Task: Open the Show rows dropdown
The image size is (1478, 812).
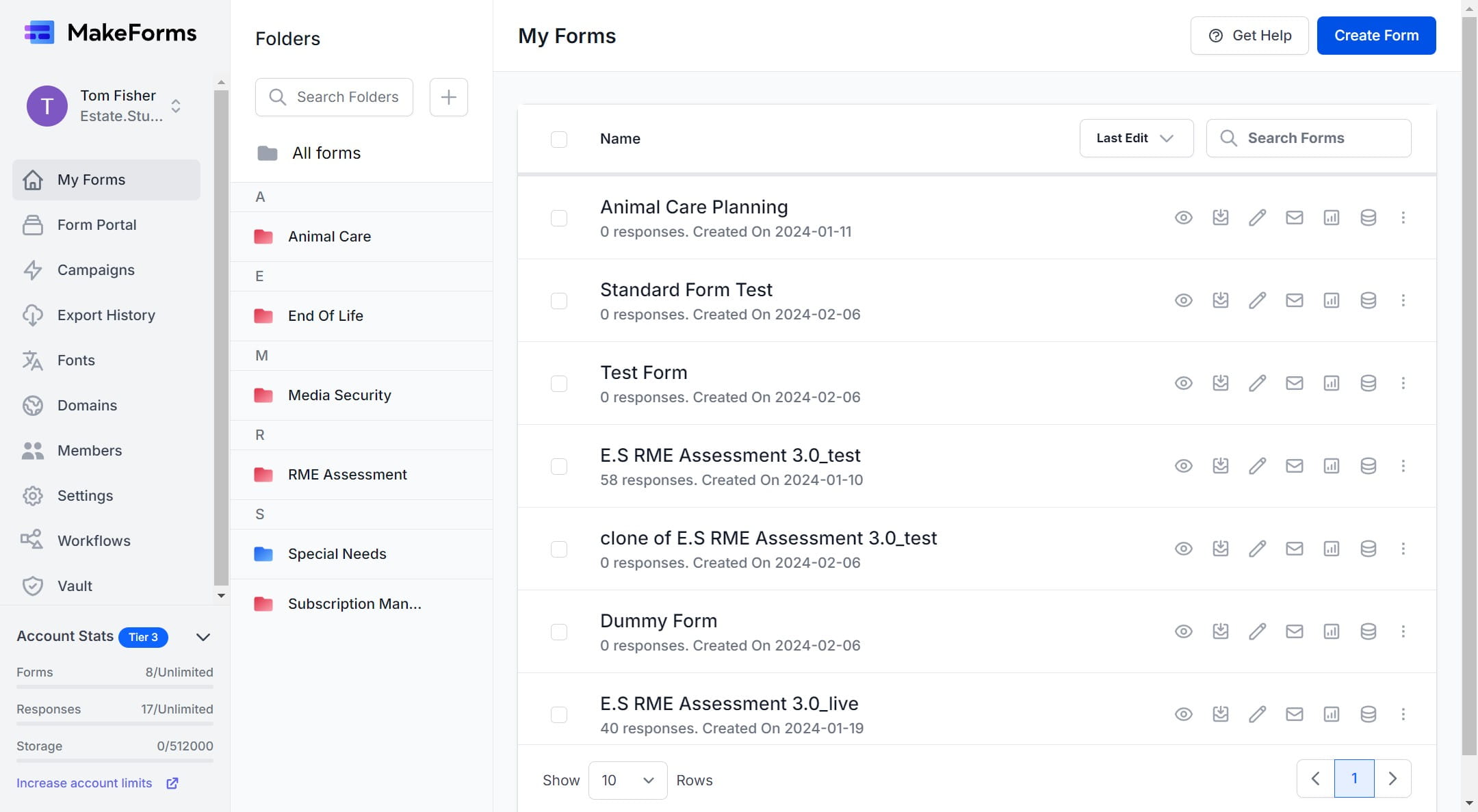Action: click(x=626, y=780)
